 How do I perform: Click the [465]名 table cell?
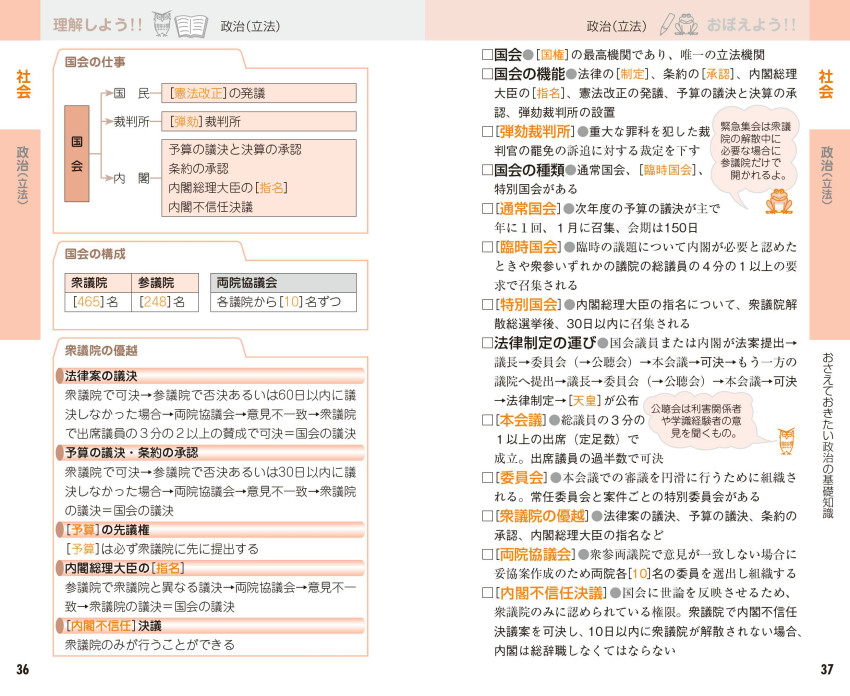(x=98, y=301)
